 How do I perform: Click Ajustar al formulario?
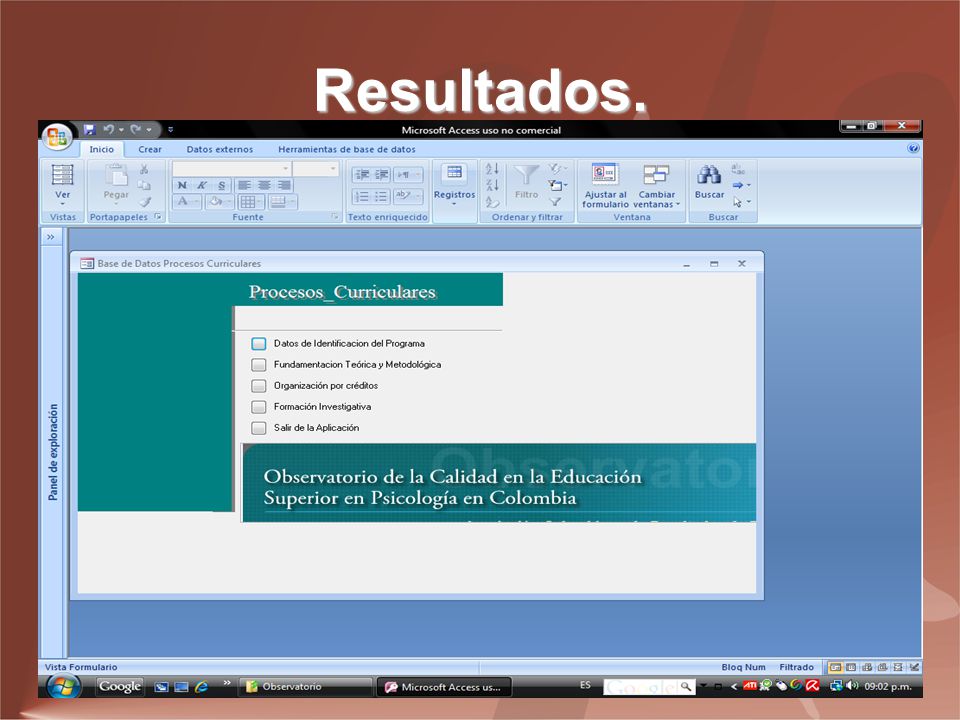point(605,186)
